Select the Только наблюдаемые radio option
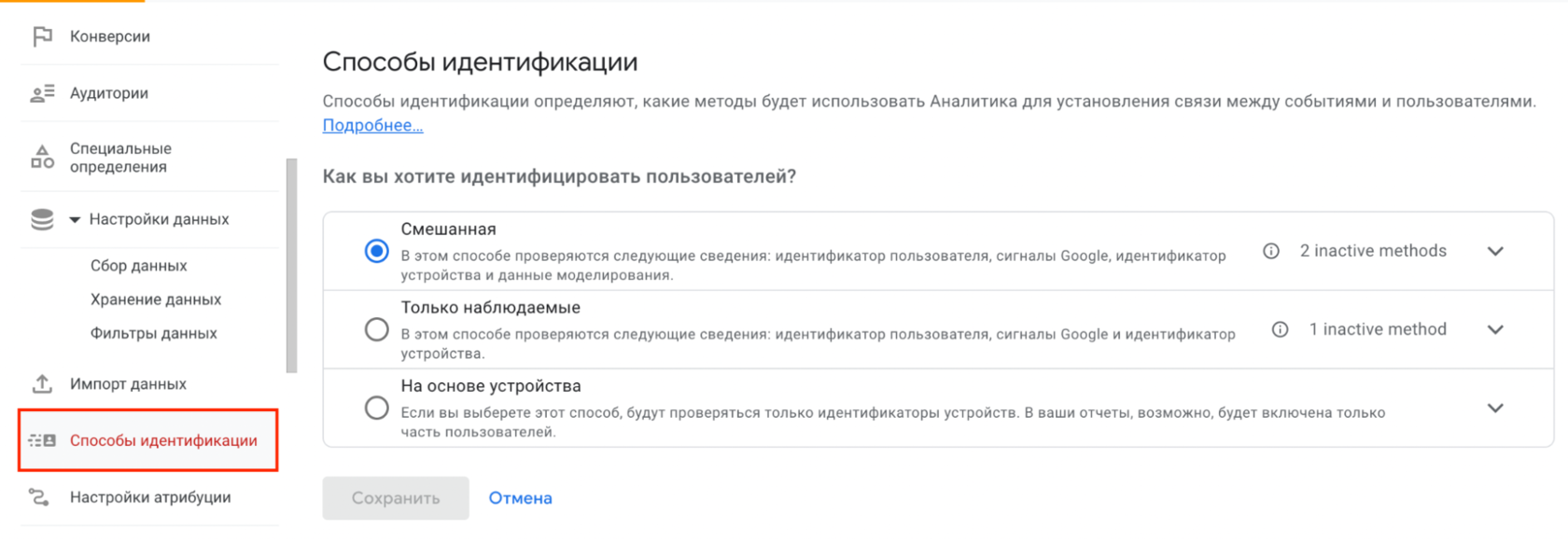This screenshot has width=1568, height=539. coord(377,329)
